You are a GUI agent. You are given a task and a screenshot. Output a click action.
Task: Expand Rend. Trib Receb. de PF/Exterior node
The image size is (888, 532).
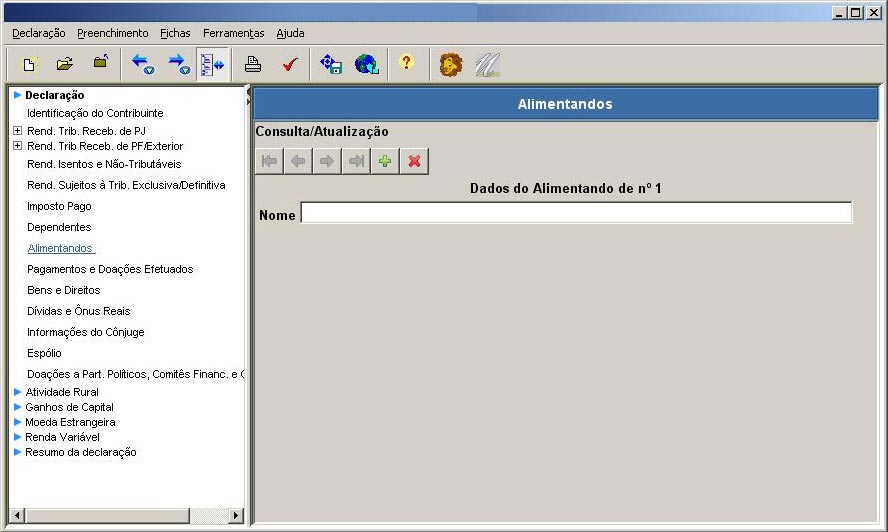(17, 146)
